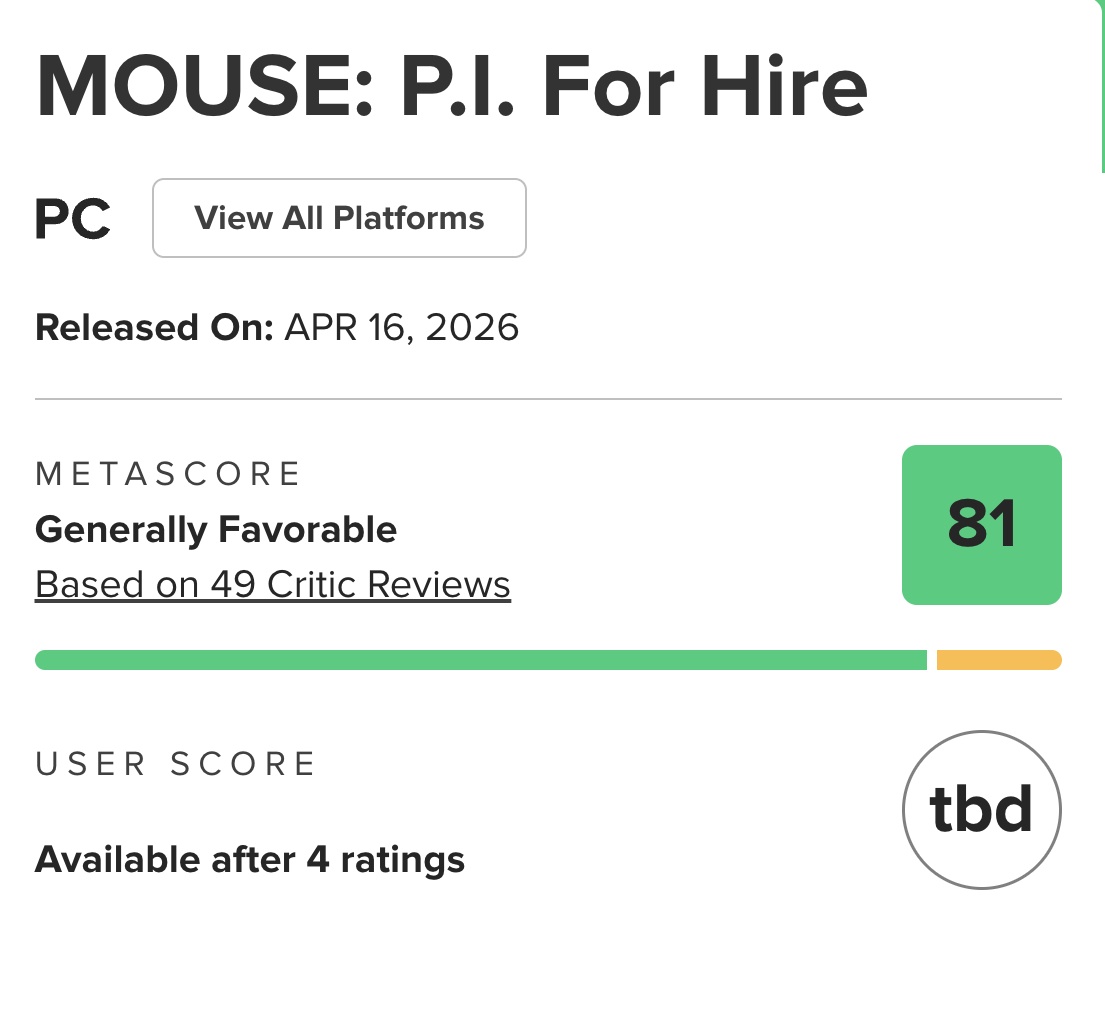Click the 2026 release year
This screenshot has width=1105, height=1019.
click(x=472, y=328)
